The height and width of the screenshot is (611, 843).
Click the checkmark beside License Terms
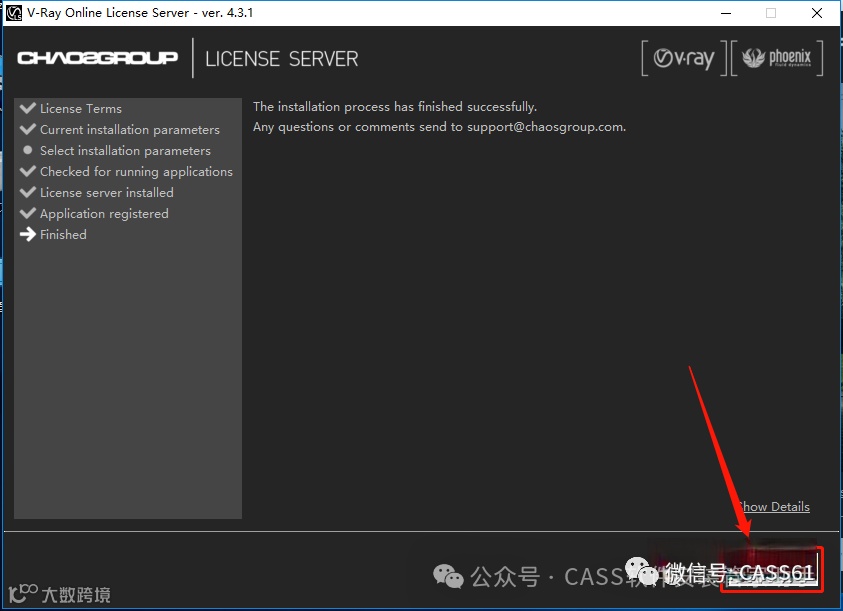pos(27,108)
